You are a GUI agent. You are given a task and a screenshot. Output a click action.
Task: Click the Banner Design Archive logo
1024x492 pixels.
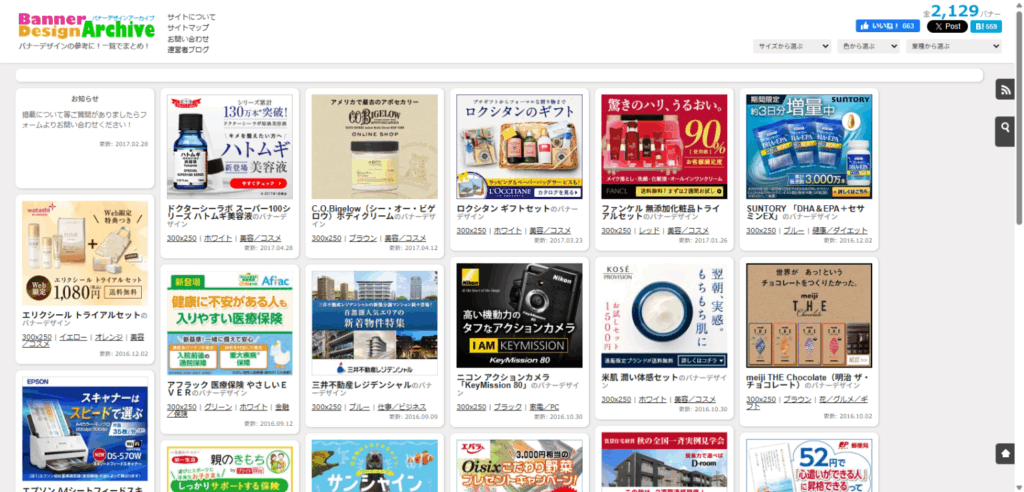(x=86, y=27)
